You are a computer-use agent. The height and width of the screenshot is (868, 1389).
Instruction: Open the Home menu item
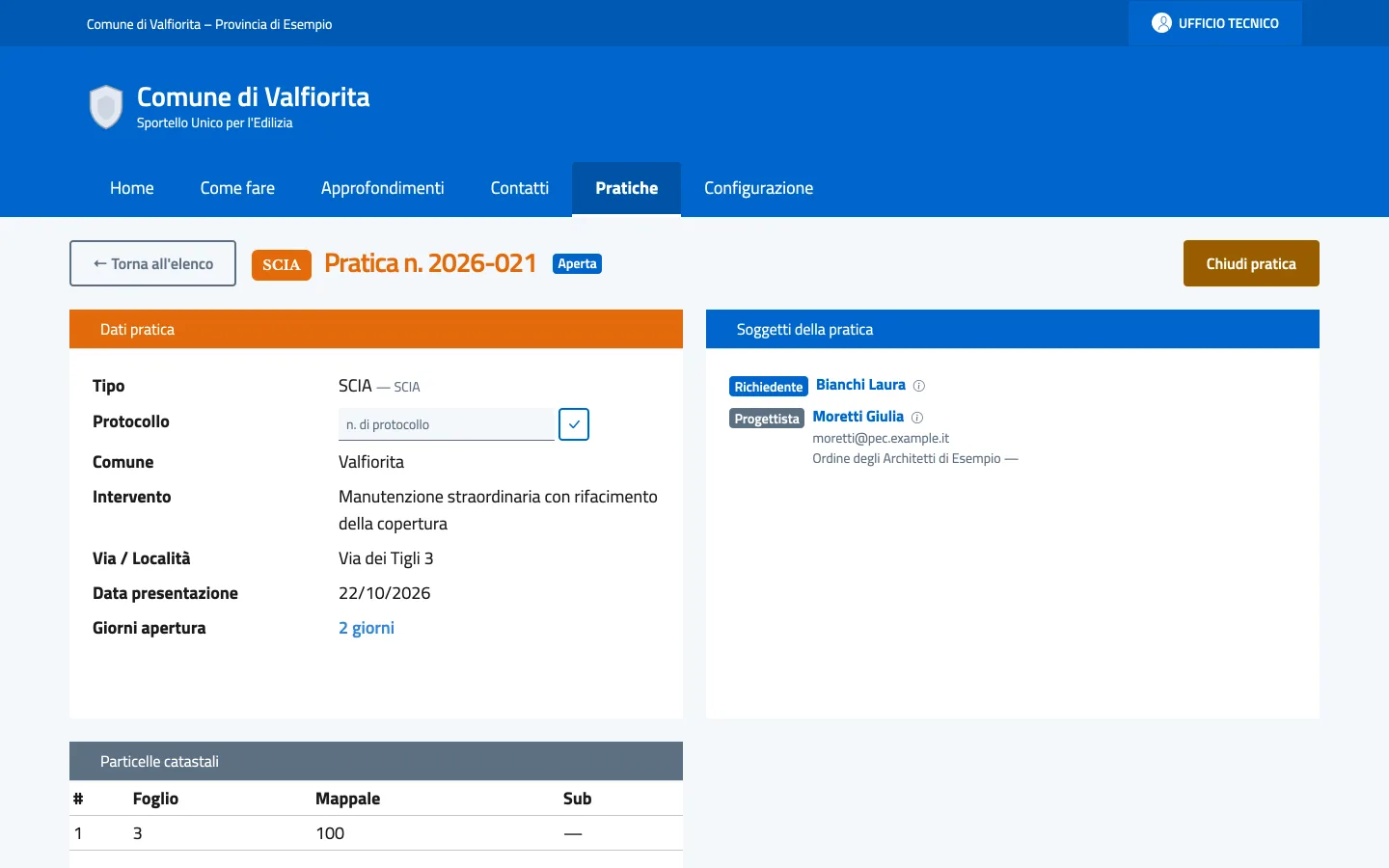tap(132, 188)
